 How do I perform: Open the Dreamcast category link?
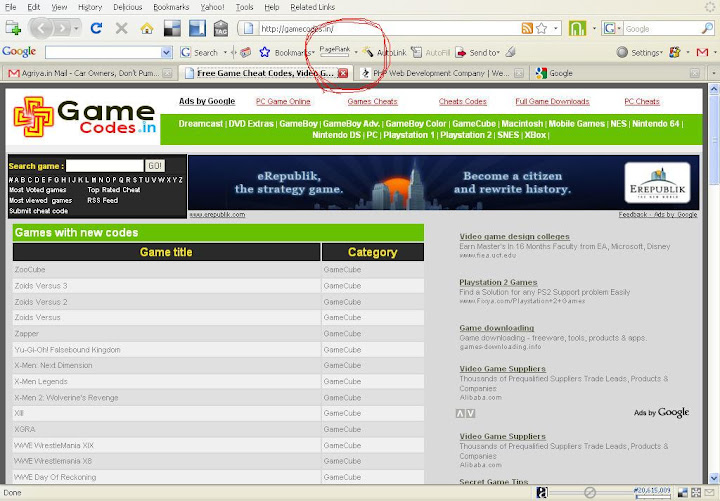point(201,124)
